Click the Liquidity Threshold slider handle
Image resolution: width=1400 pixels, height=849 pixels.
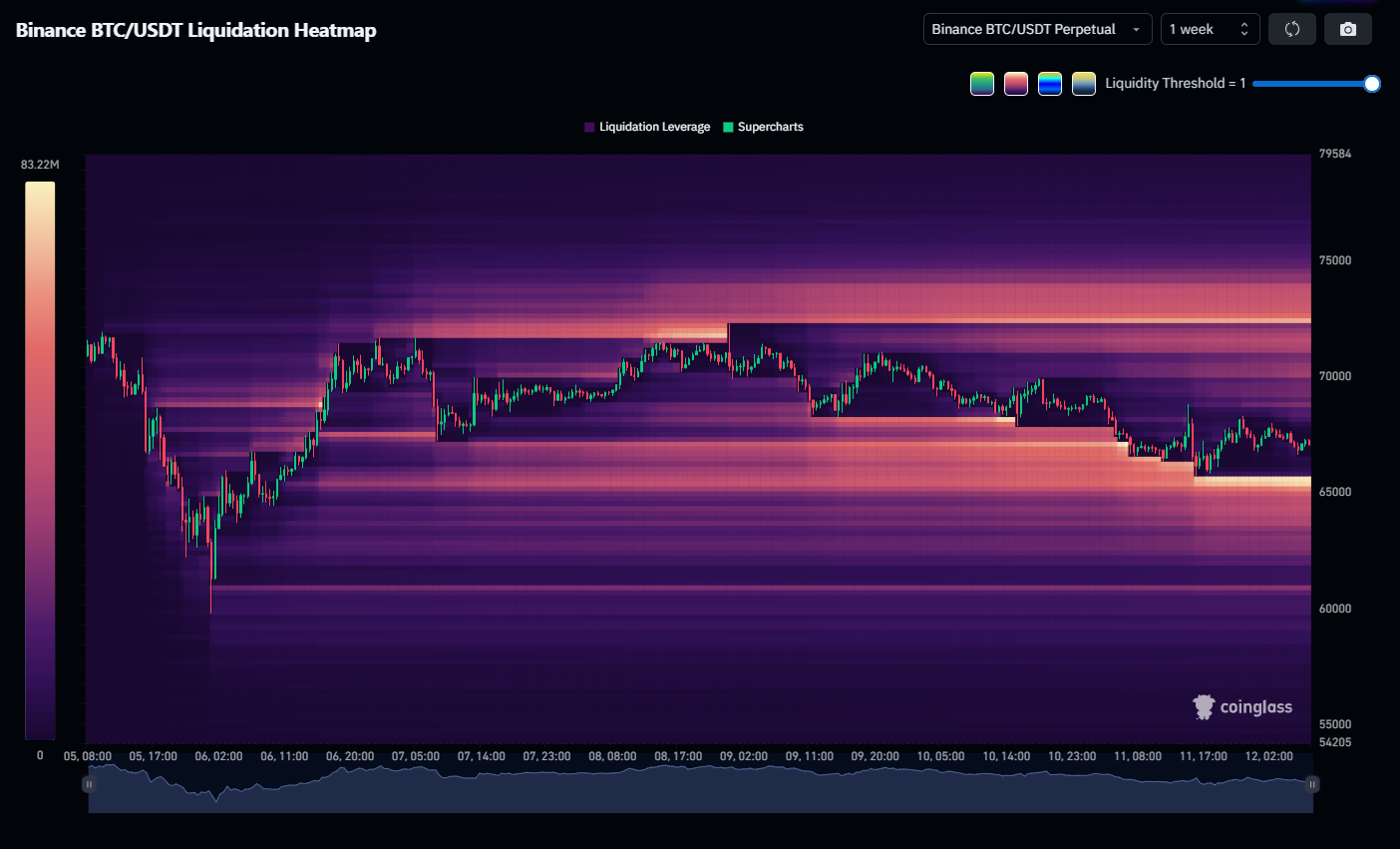(x=1372, y=84)
